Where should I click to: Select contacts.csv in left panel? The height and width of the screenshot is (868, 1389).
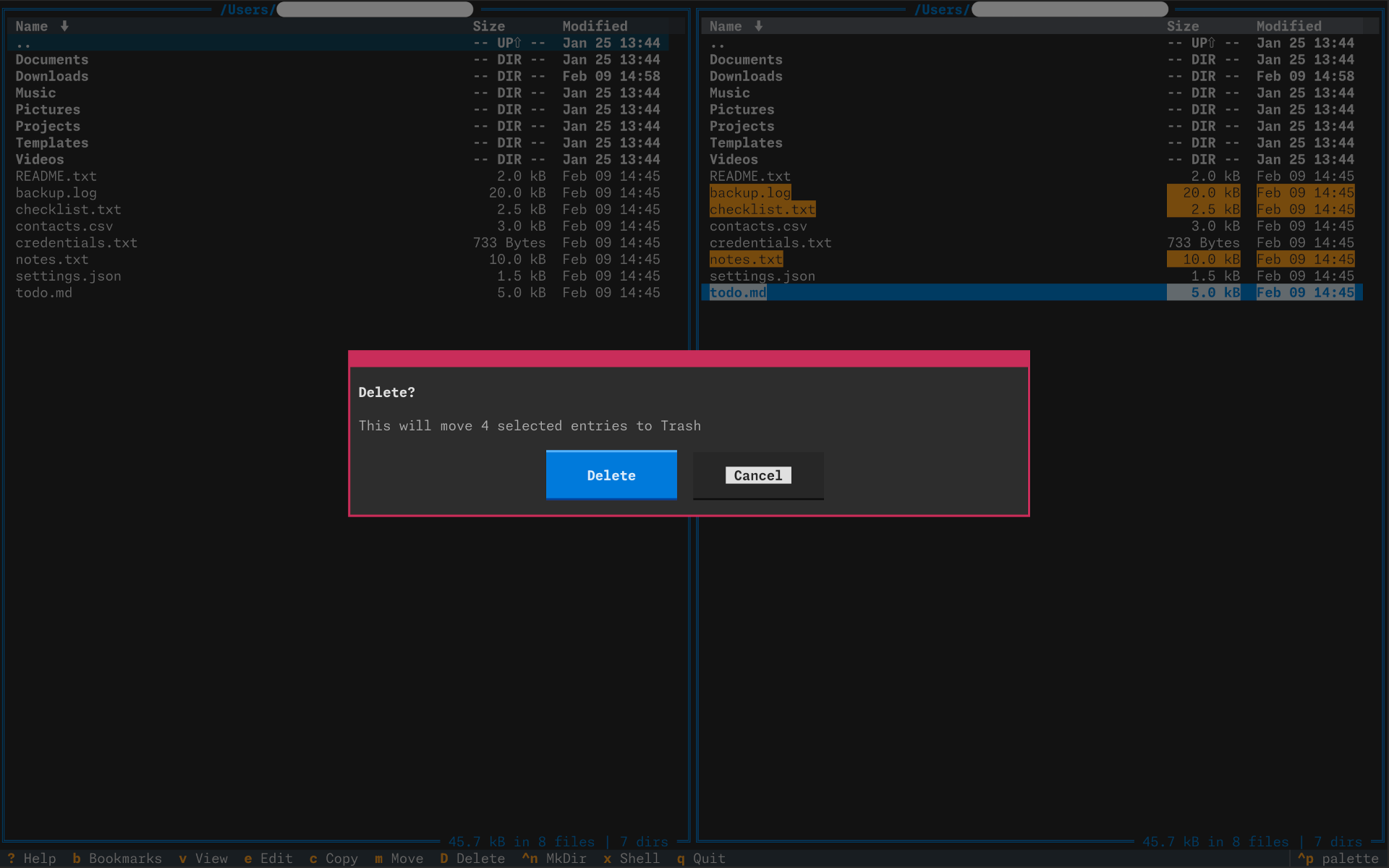tap(338, 226)
